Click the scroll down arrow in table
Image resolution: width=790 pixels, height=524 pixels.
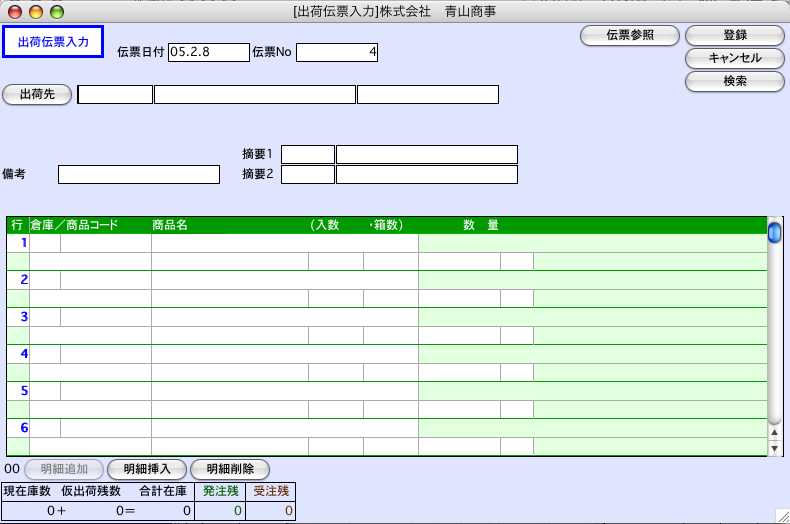click(774, 449)
